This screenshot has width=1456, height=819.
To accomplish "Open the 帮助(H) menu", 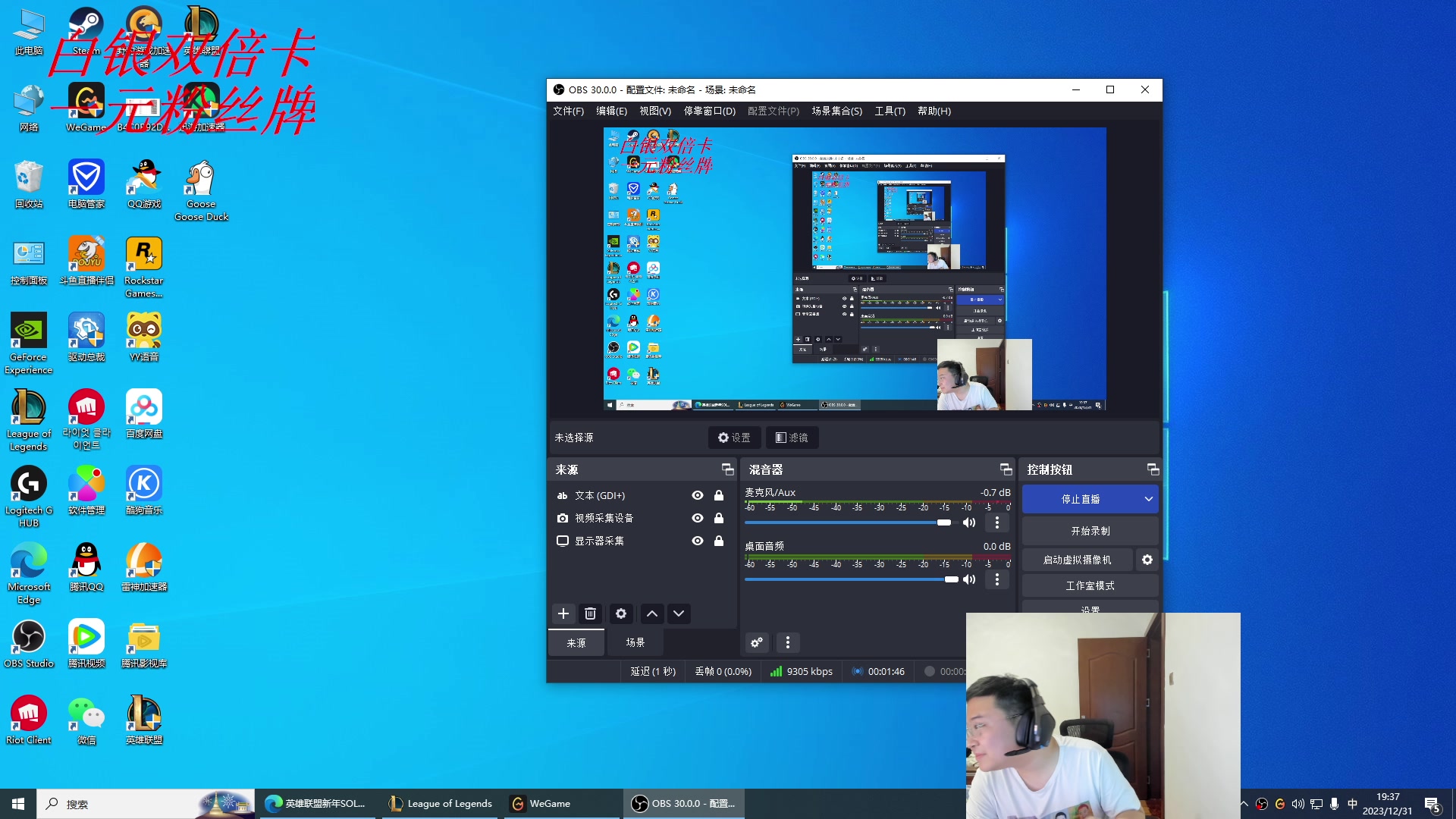I will pyautogui.click(x=934, y=111).
